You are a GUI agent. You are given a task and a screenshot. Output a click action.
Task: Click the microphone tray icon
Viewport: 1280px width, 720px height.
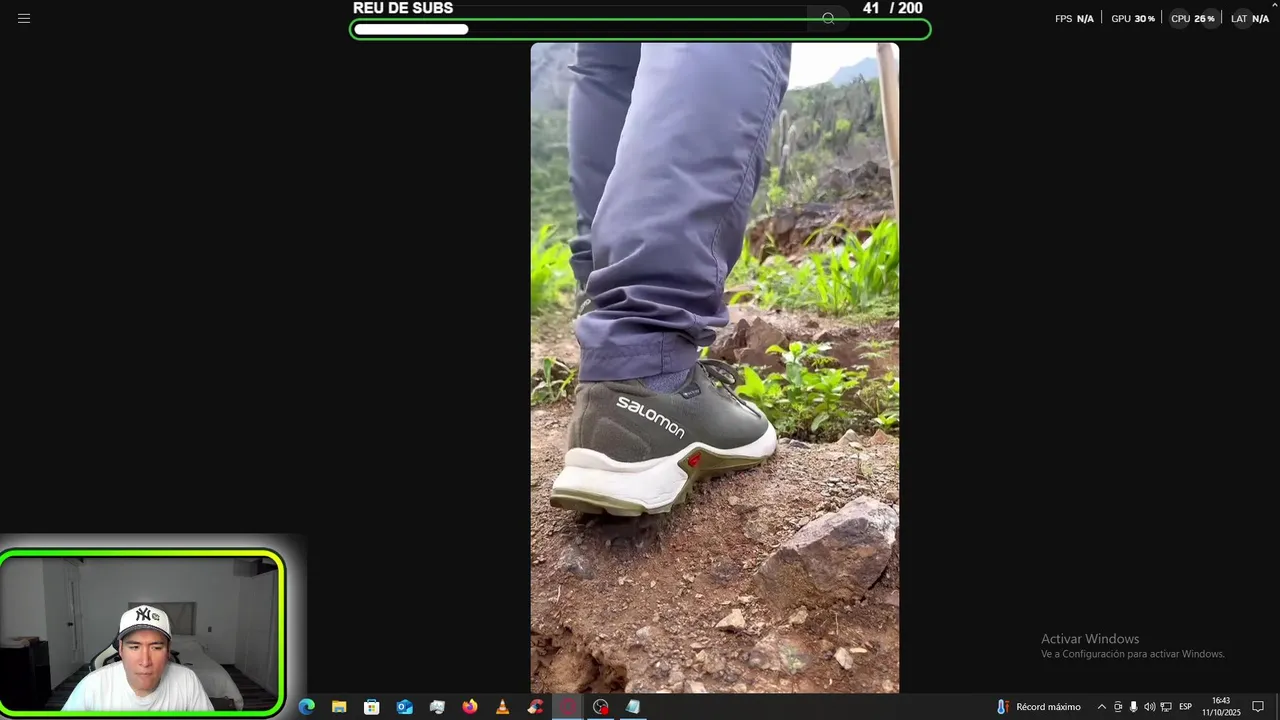coord(1133,707)
